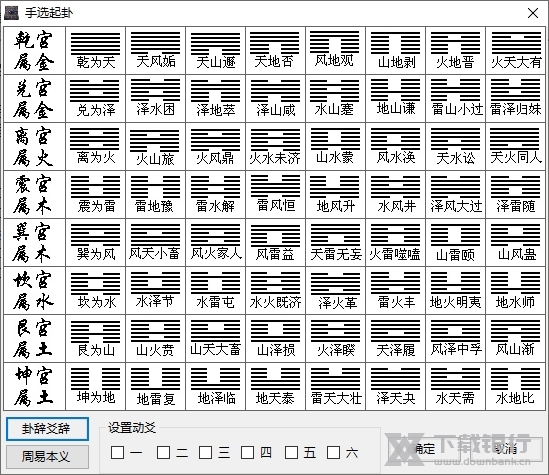
Task: Select the 天风姤 hexagram
Action: tap(155, 51)
